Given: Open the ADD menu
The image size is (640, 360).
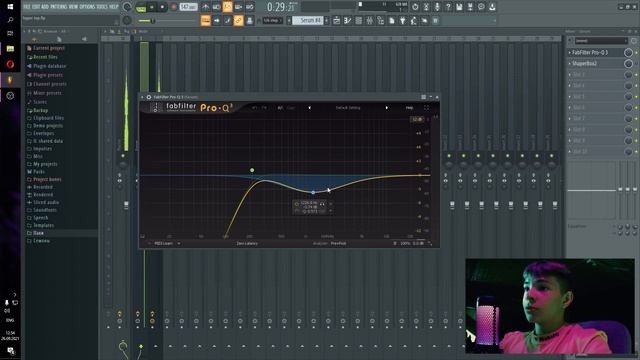Looking at the screenshot, I should tap(45, 7).
